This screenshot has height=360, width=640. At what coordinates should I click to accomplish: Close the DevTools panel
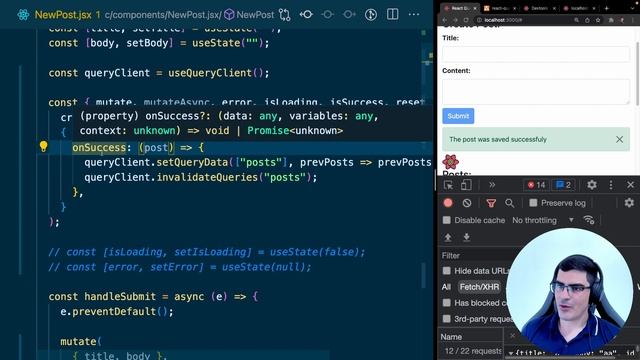(x=630, y=185)
